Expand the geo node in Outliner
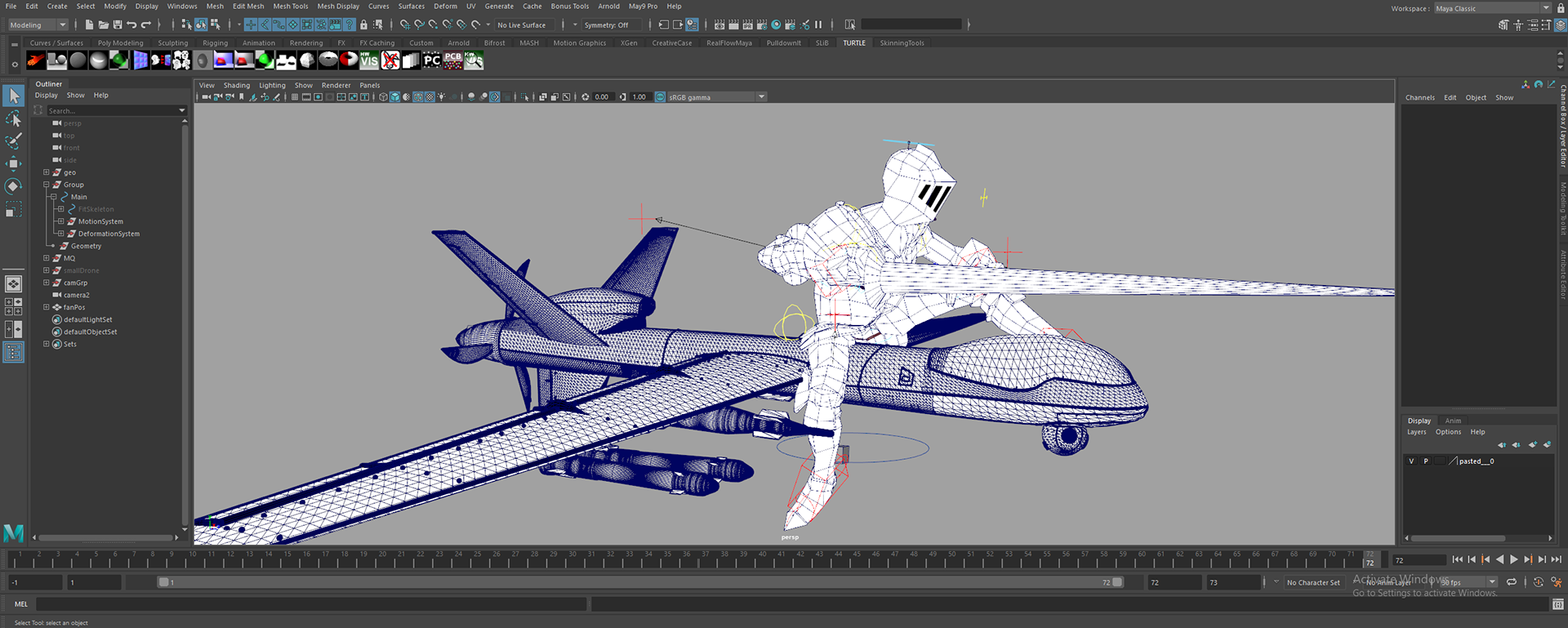The width and height of the screenshot is (1568, 628). [47, 172]
